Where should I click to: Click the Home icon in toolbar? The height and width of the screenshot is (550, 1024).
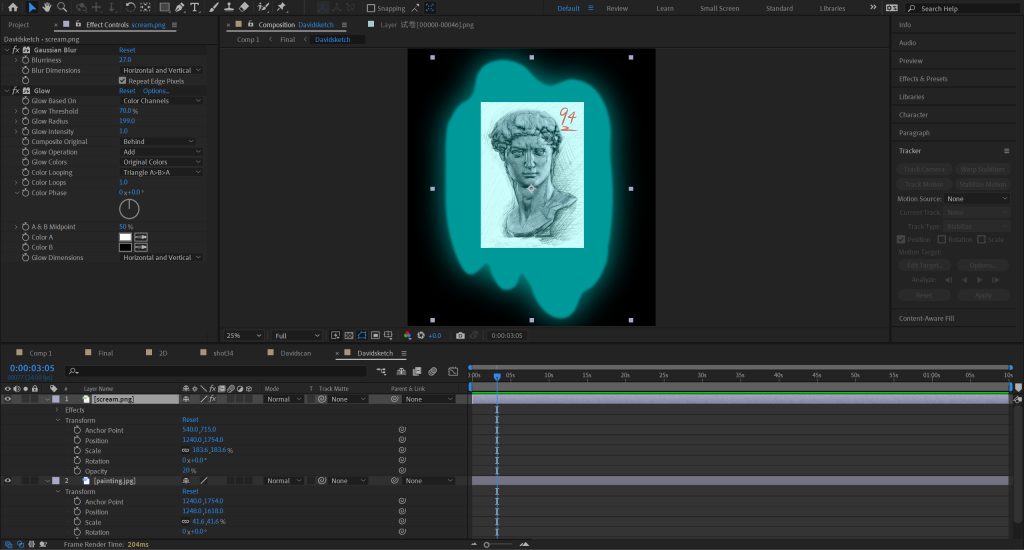coord(12,8)
